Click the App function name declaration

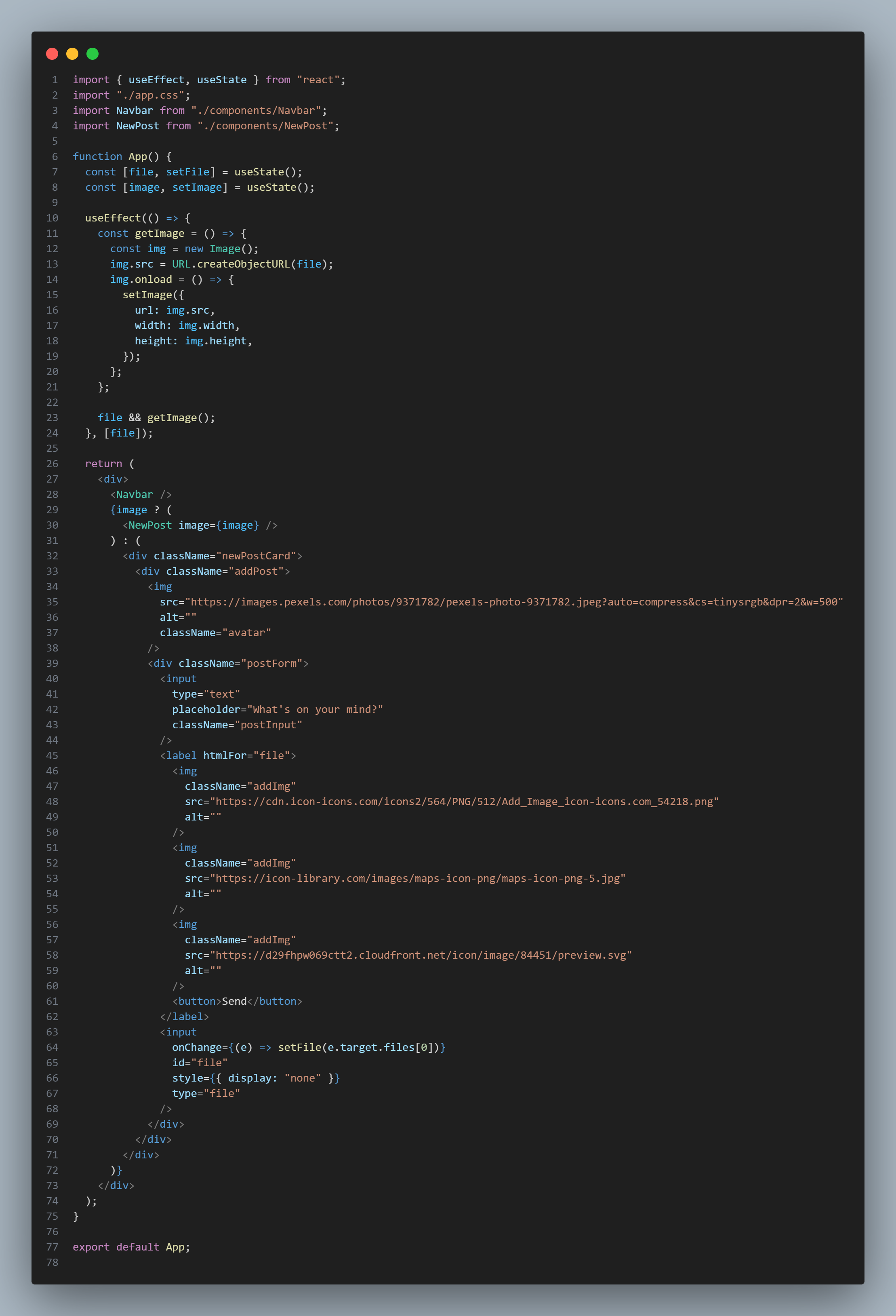click(137, 156)
